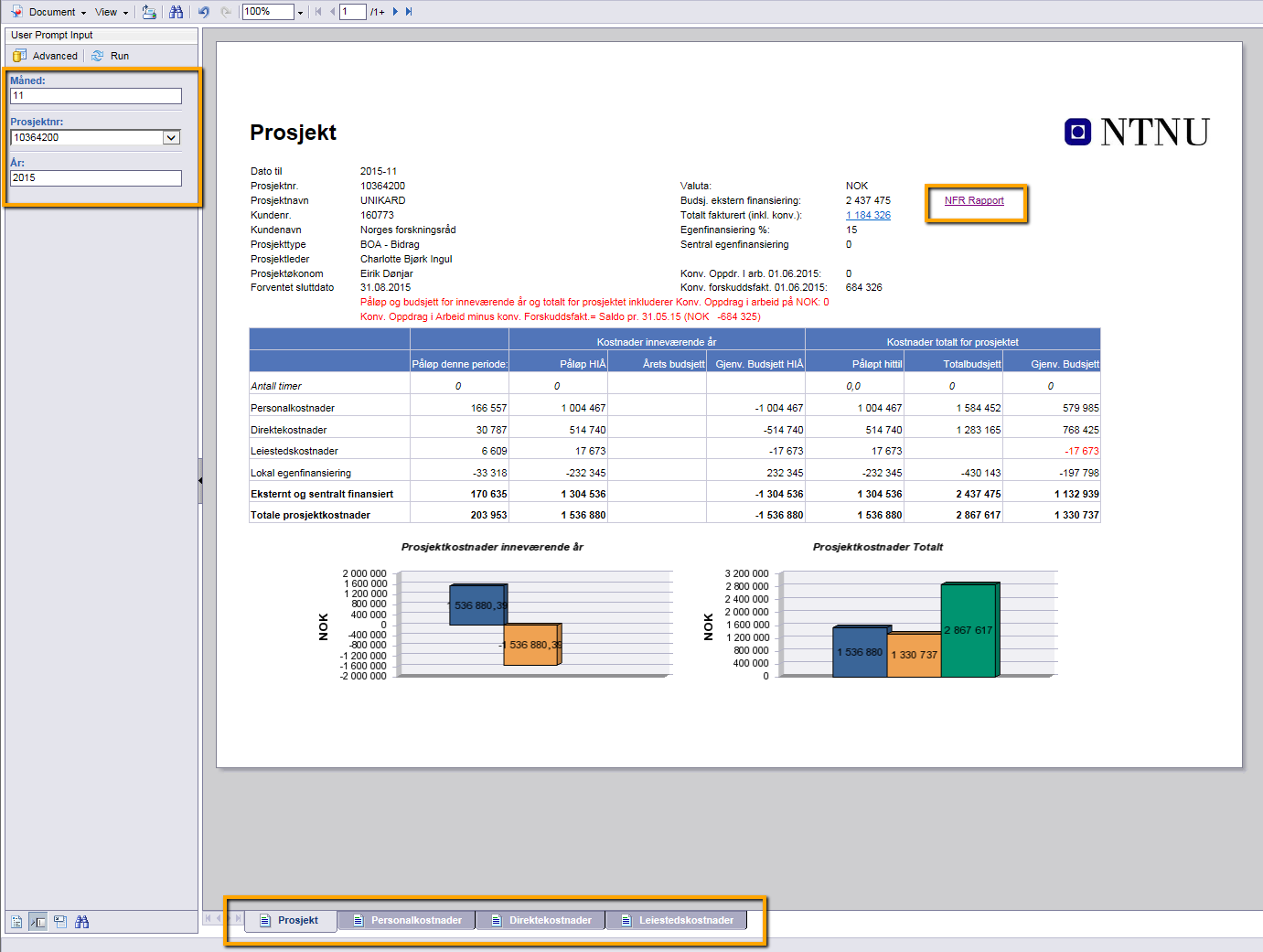Click the Prosjekt report heading
The image size is (1263, 952).
(x=294, y=133)
